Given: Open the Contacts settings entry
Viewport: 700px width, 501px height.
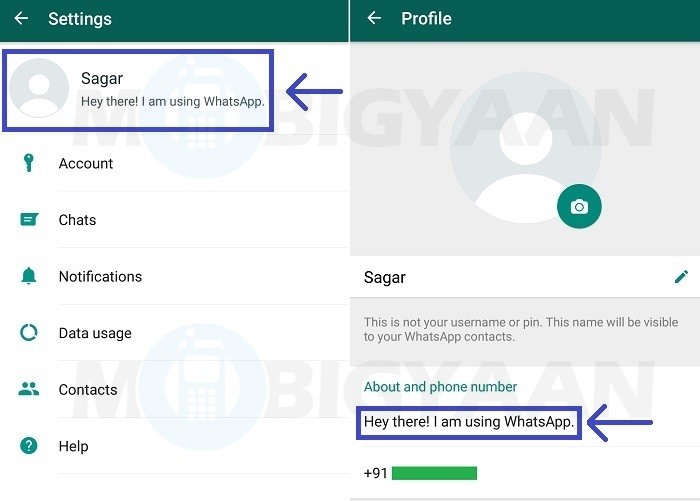Looking at the screenshot, I should pos(174,389).
